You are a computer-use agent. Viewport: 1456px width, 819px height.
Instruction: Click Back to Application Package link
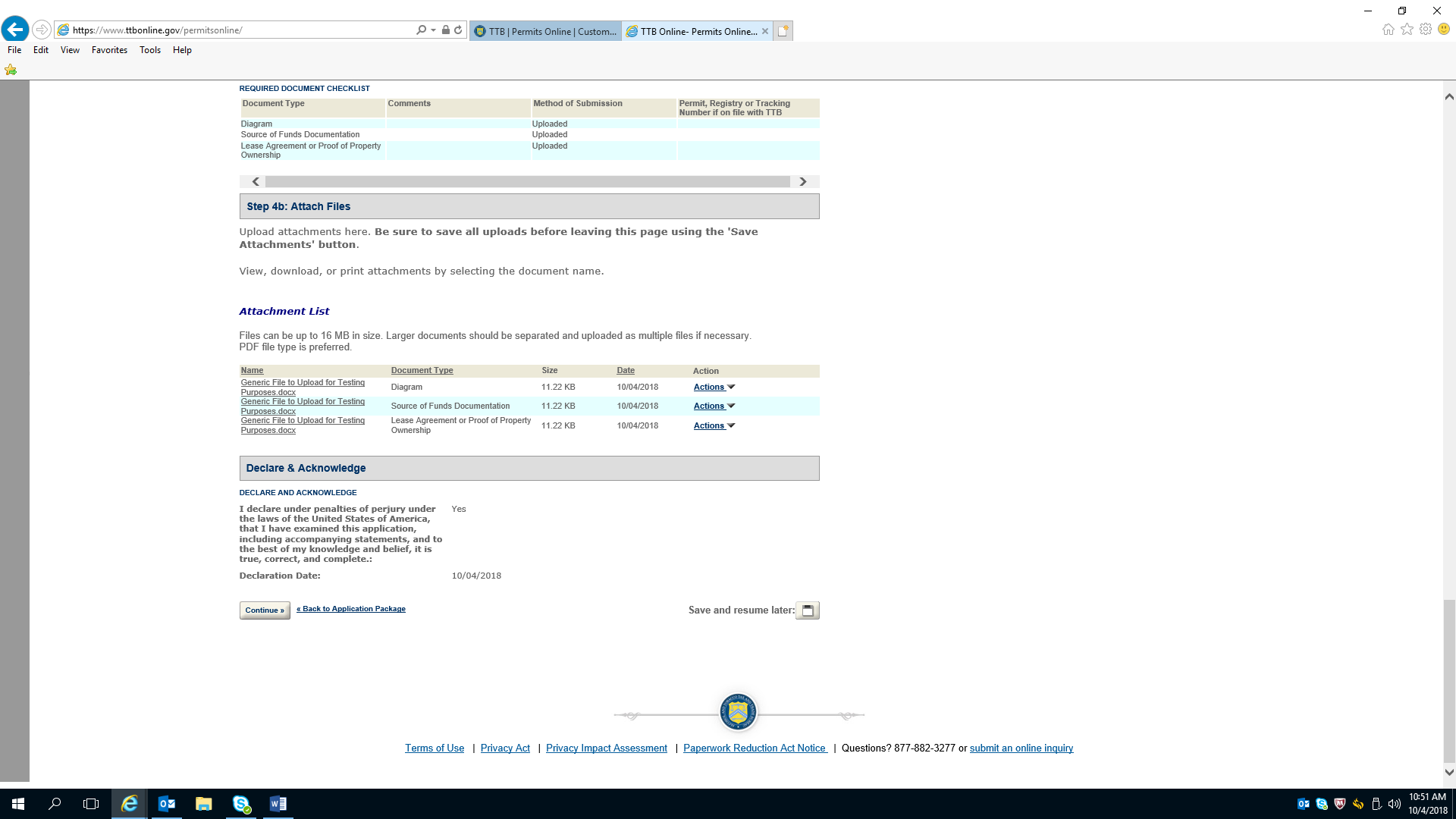pyautogui.click(x=351, y=609)
